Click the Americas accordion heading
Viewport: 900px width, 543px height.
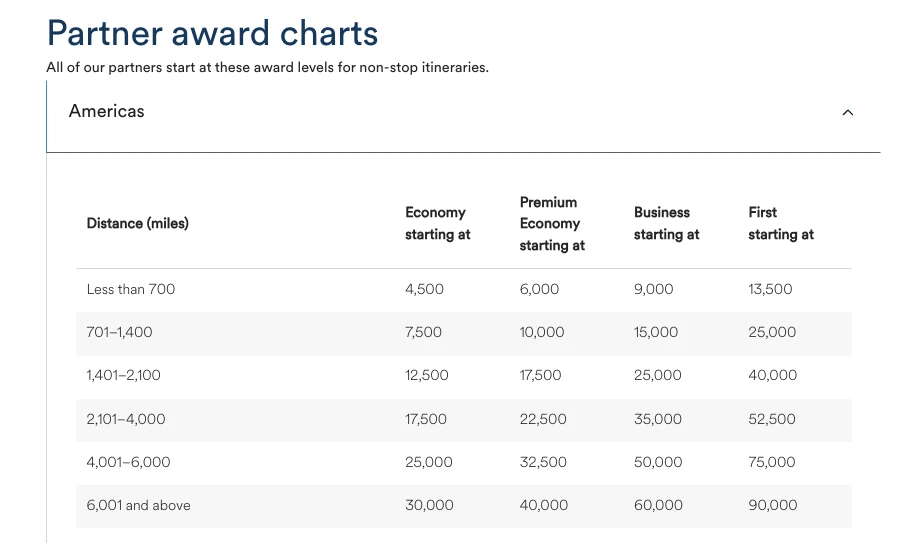(x=107, y=111)
